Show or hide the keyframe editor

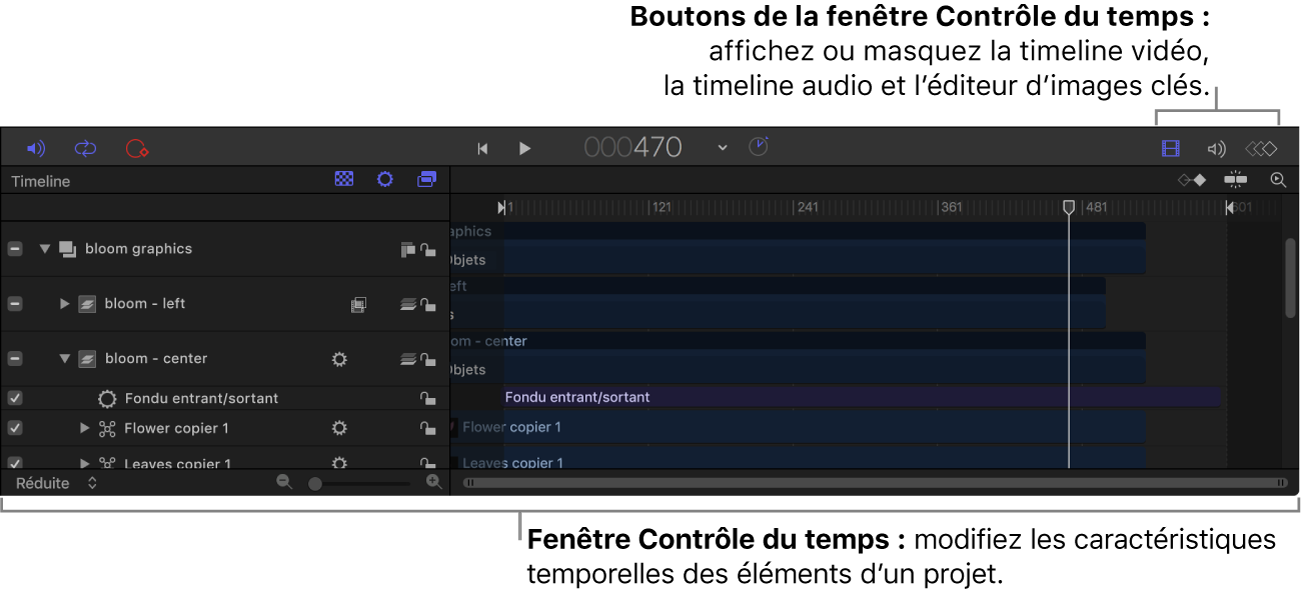pyautogui.click(x=1260, y=148)
